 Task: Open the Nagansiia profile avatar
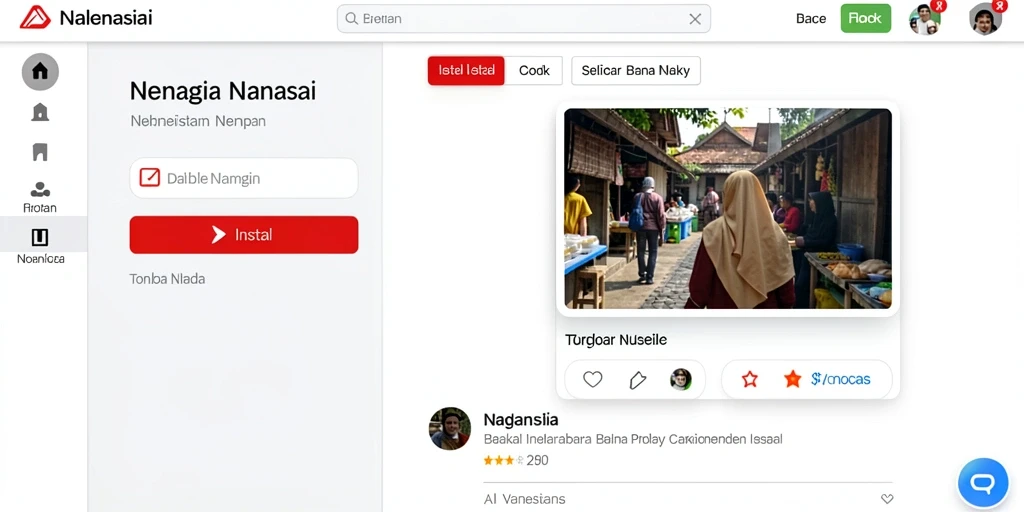coord(450,428)
